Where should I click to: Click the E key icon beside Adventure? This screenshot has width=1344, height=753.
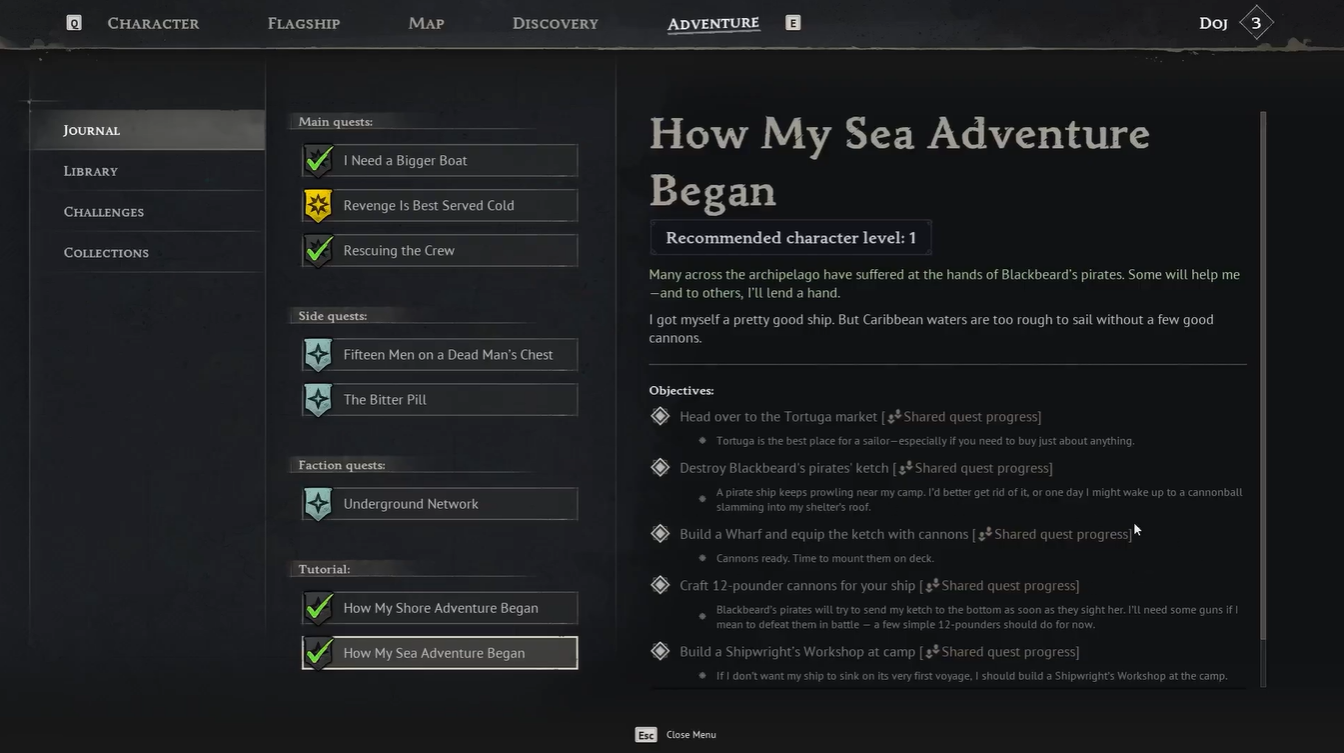tap(793, 23)
